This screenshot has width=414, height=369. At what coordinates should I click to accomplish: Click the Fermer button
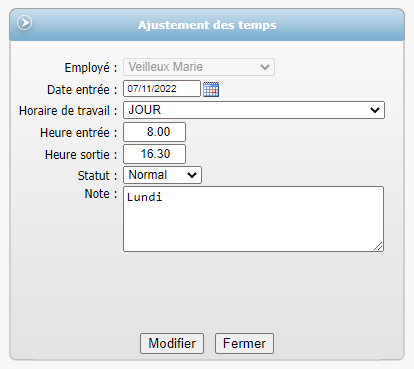pos(244,343)
